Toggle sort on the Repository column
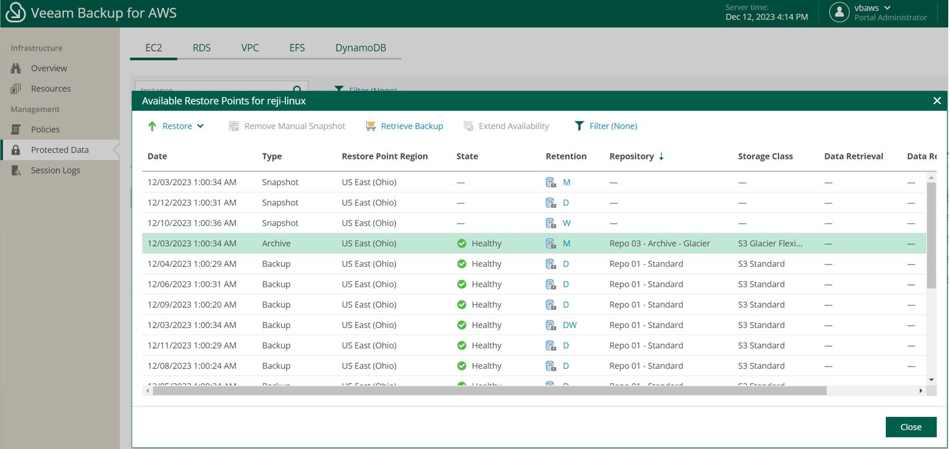Viewport: 950px width, 449px height. (636, 156)
